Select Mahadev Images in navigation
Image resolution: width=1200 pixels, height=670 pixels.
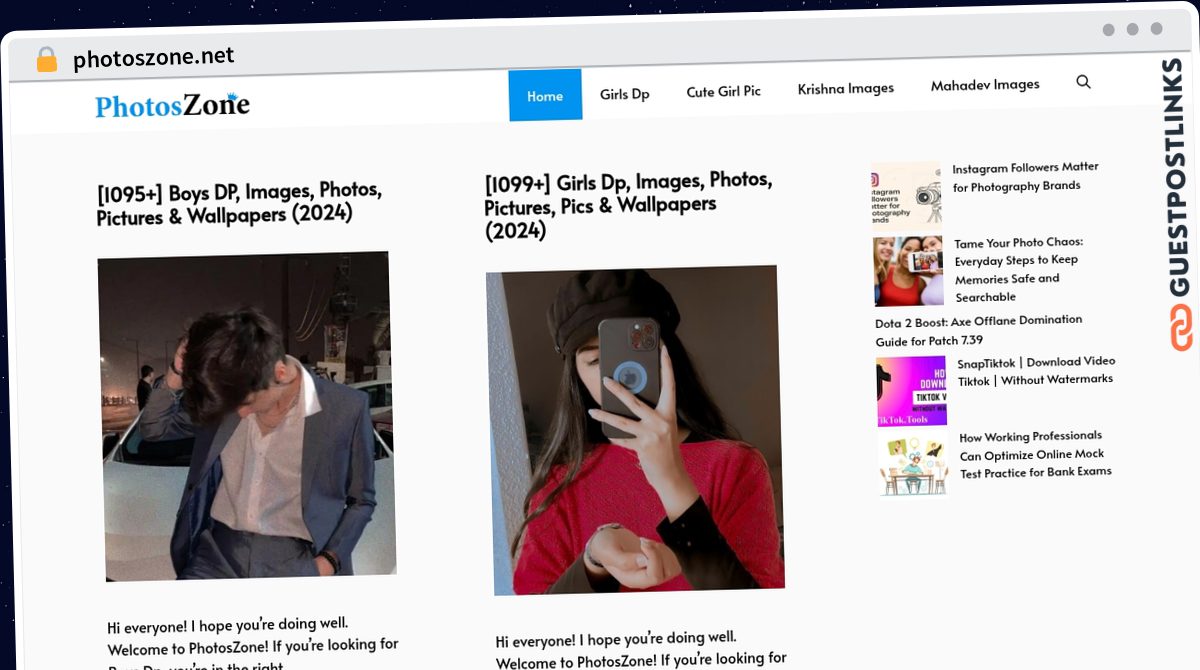[985, 85]
